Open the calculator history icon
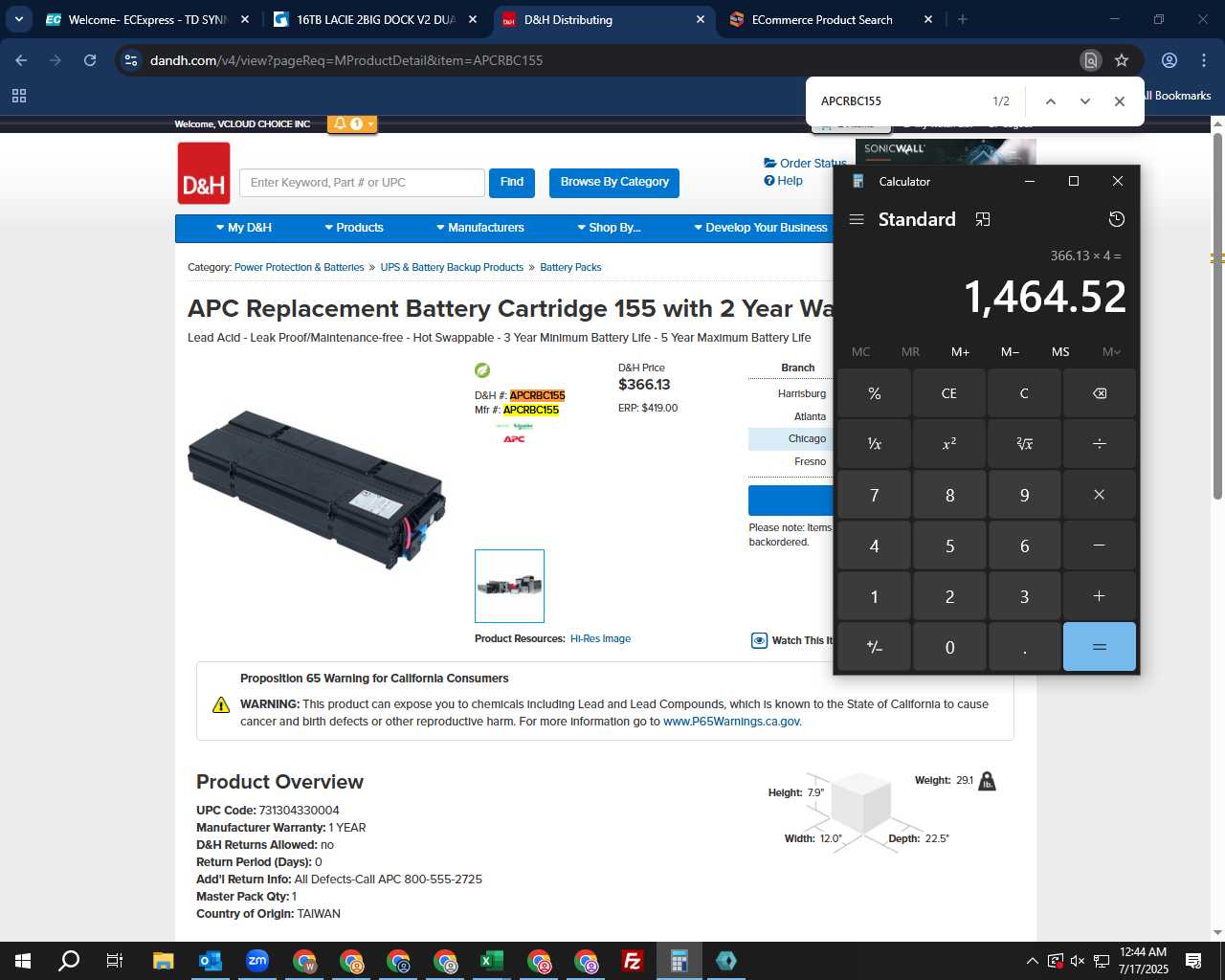The height and width of the screenshot is (980, 1225). 1116,219
